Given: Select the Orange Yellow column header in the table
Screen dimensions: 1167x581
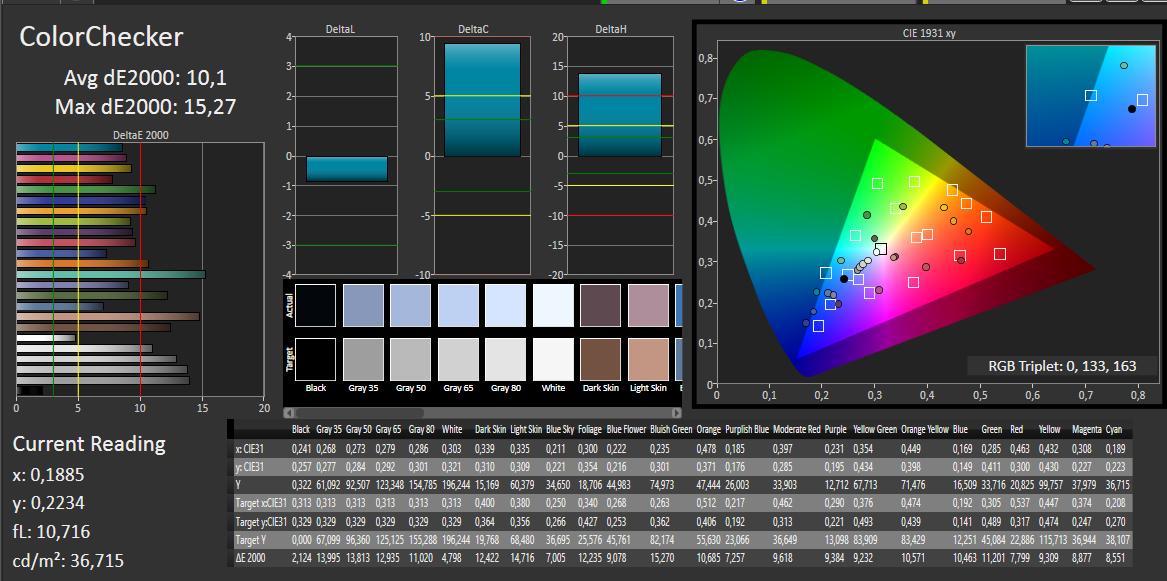Looking at the screenshot, I should pos(925,429).
